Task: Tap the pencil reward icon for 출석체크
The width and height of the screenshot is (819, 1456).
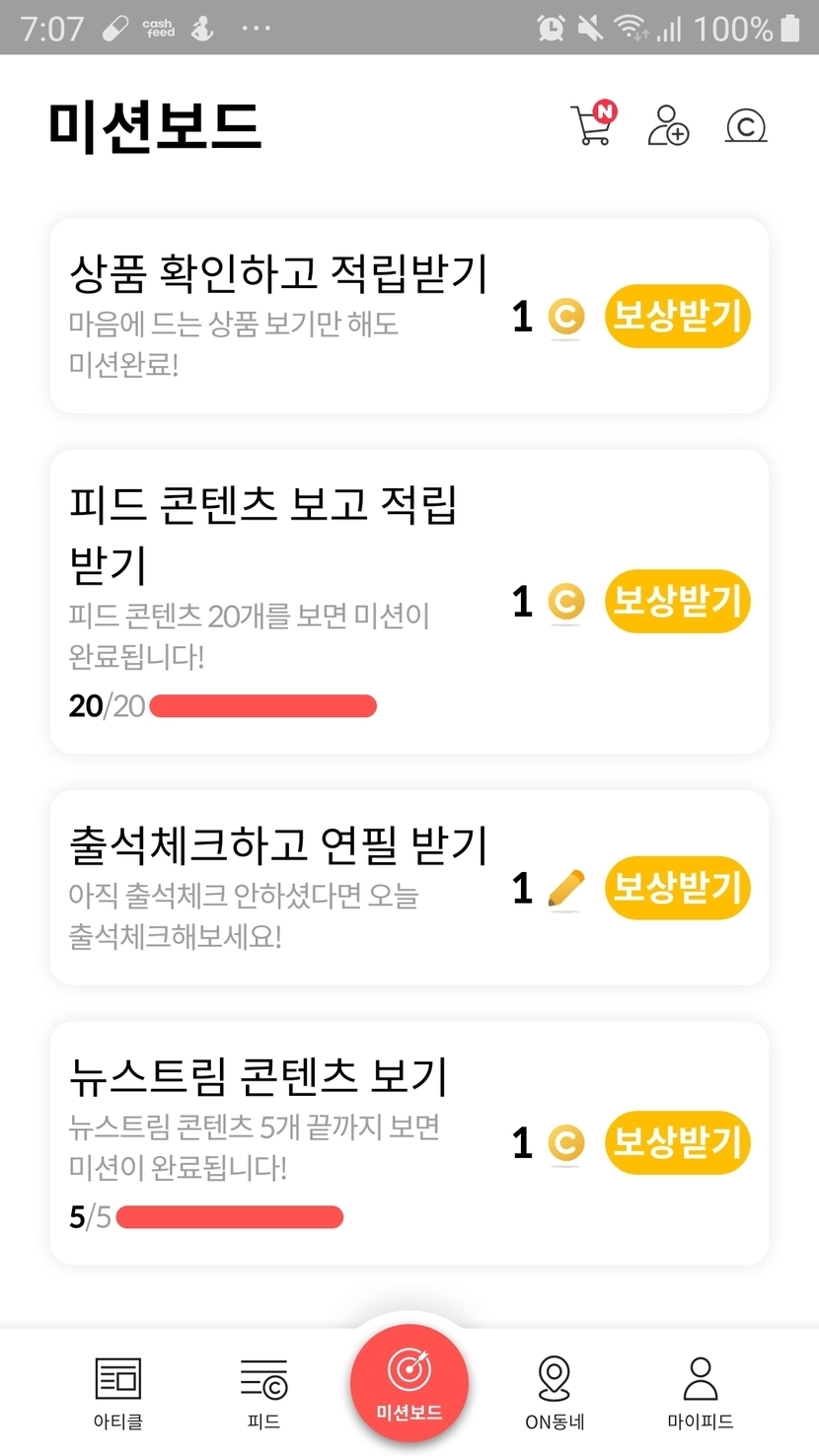Action: click(565, 889)
